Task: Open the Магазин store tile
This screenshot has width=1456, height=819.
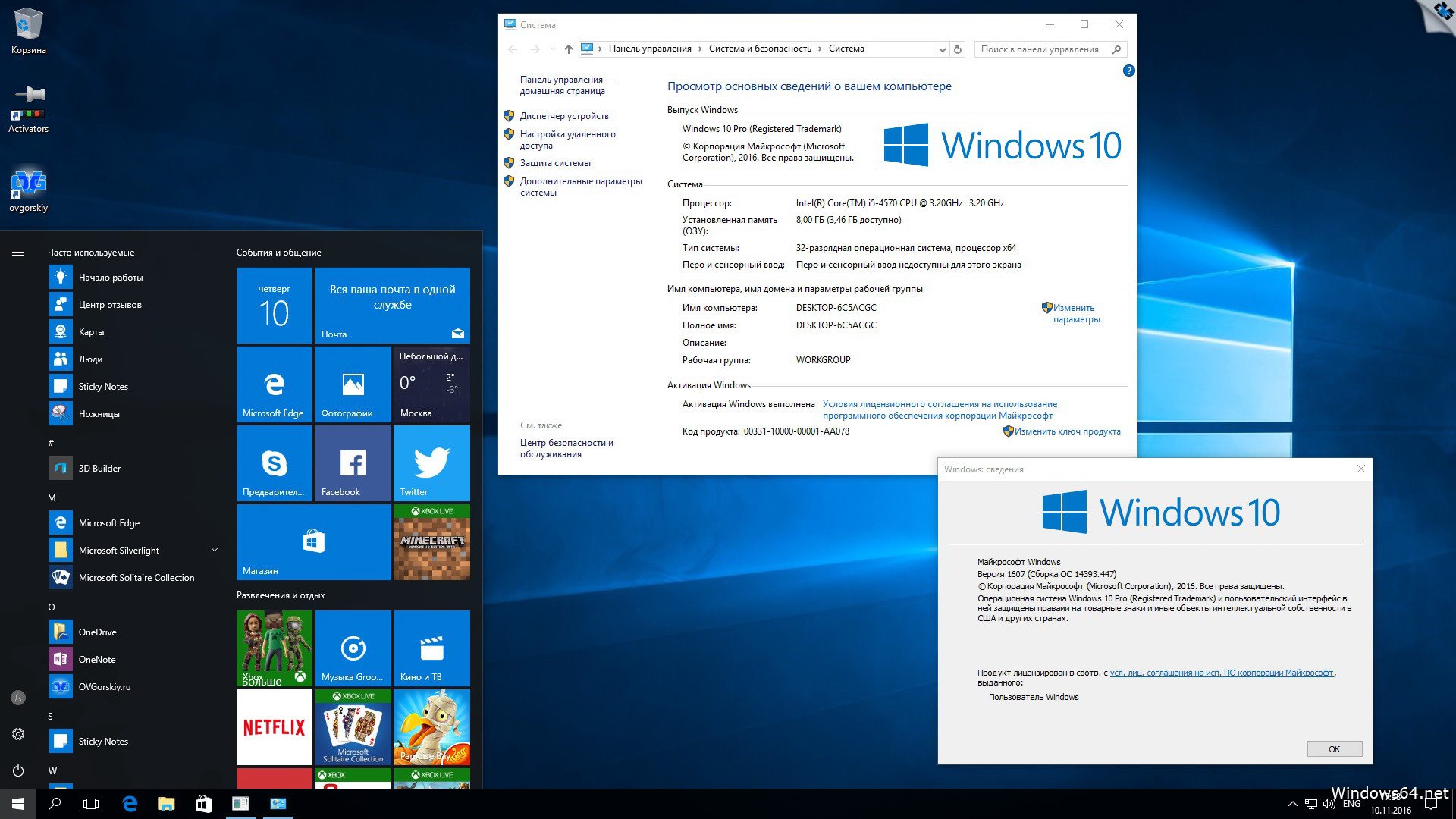Action: tap(314, 542)
